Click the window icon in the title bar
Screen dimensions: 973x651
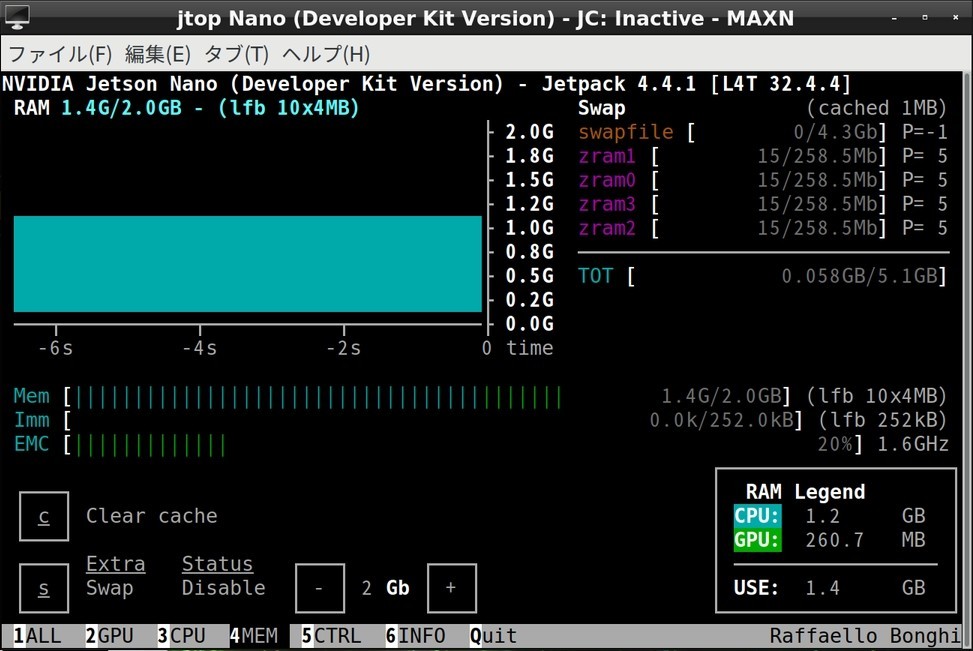tap(17, 17)
